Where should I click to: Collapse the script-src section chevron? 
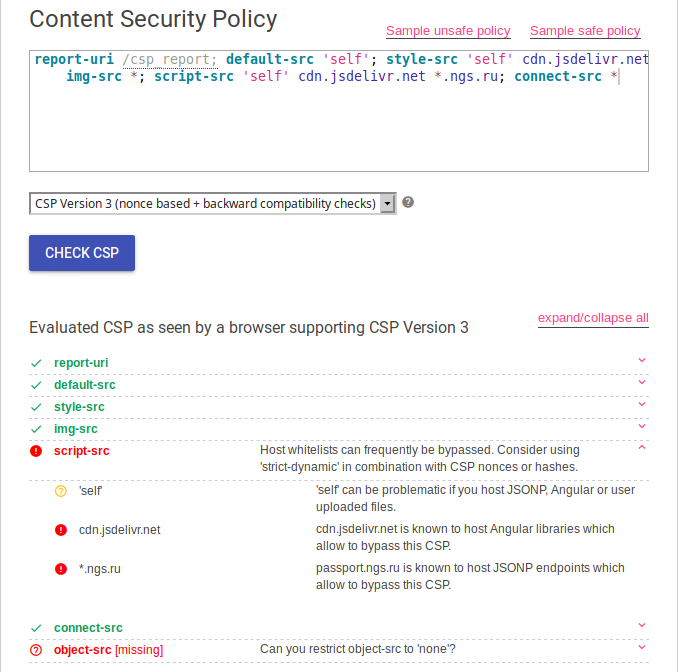642,447
